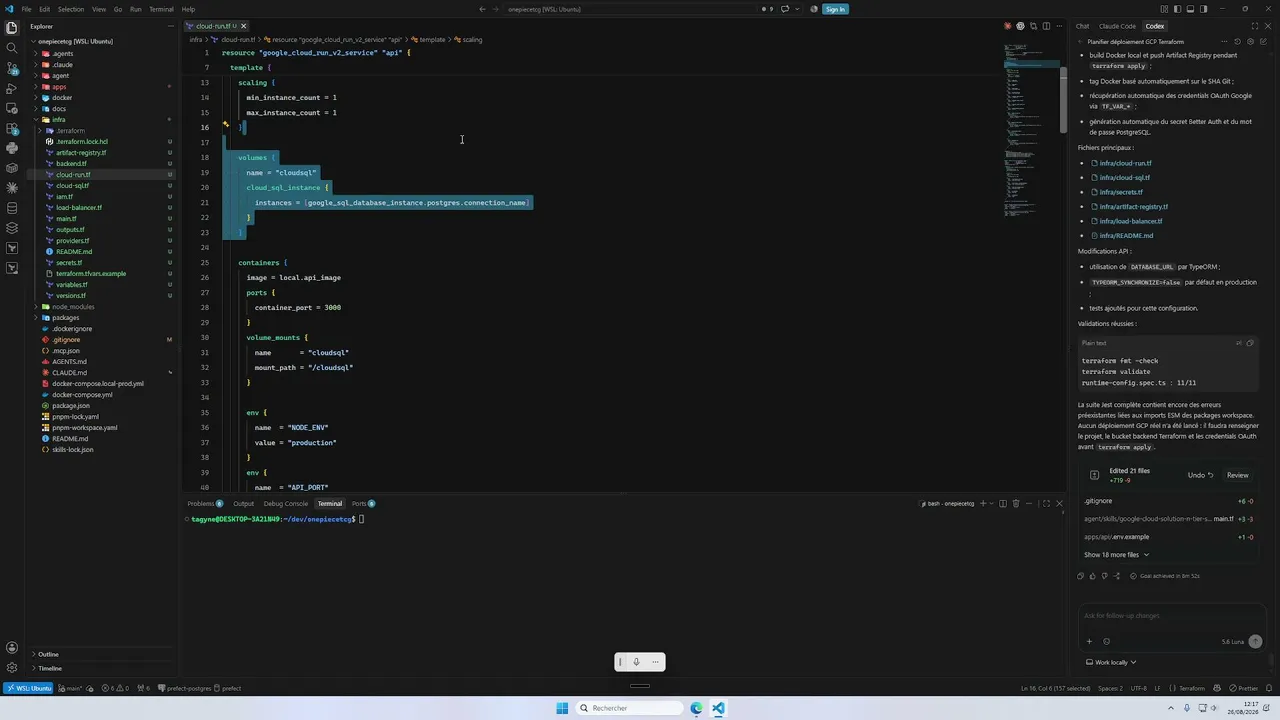1280x720 pixels.
Task: Open Codex settings icon
Action: pos(1249,42)
